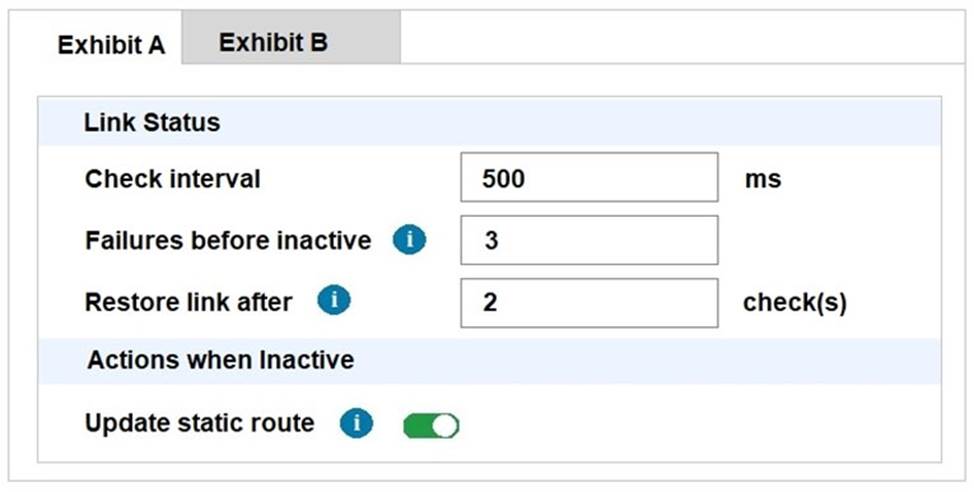Click the check(s) unit text
This screenshot has width=974, height=492.
click(x=794, y=303)
